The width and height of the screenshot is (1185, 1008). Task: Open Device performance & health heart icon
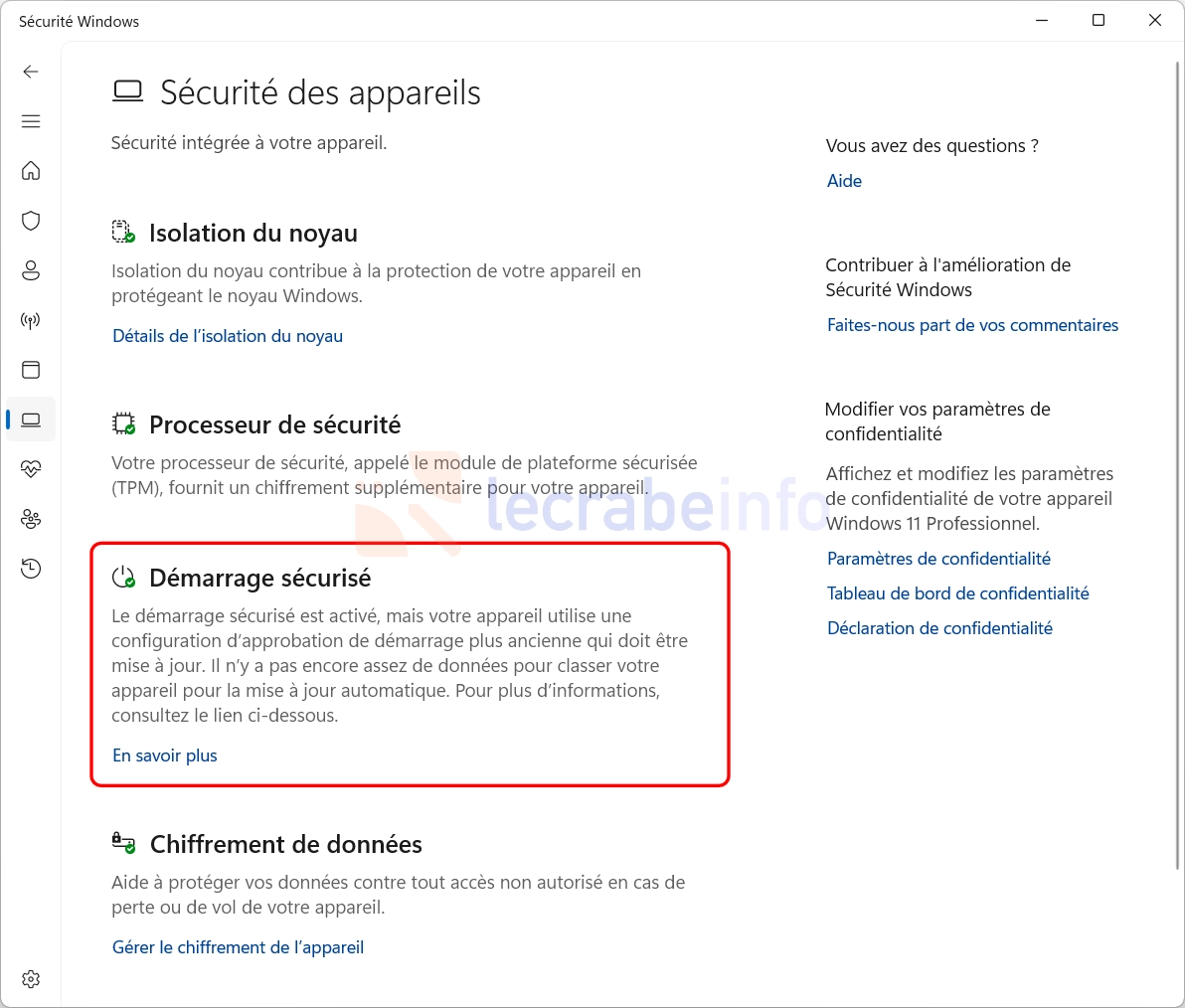click(x=30, y=469)
